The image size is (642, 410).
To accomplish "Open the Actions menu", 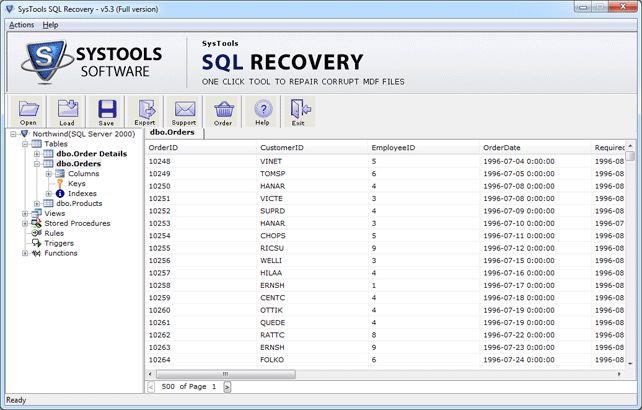I will point(21,24).
